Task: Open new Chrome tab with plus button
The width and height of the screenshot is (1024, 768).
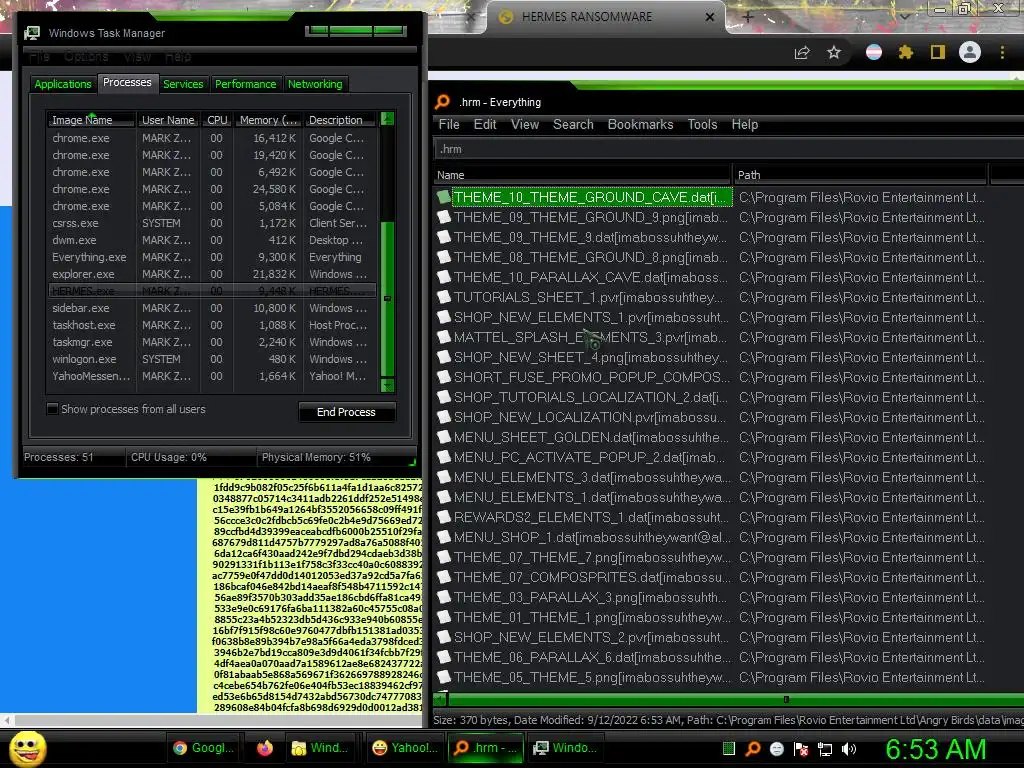Action: [x=748, y=17]
